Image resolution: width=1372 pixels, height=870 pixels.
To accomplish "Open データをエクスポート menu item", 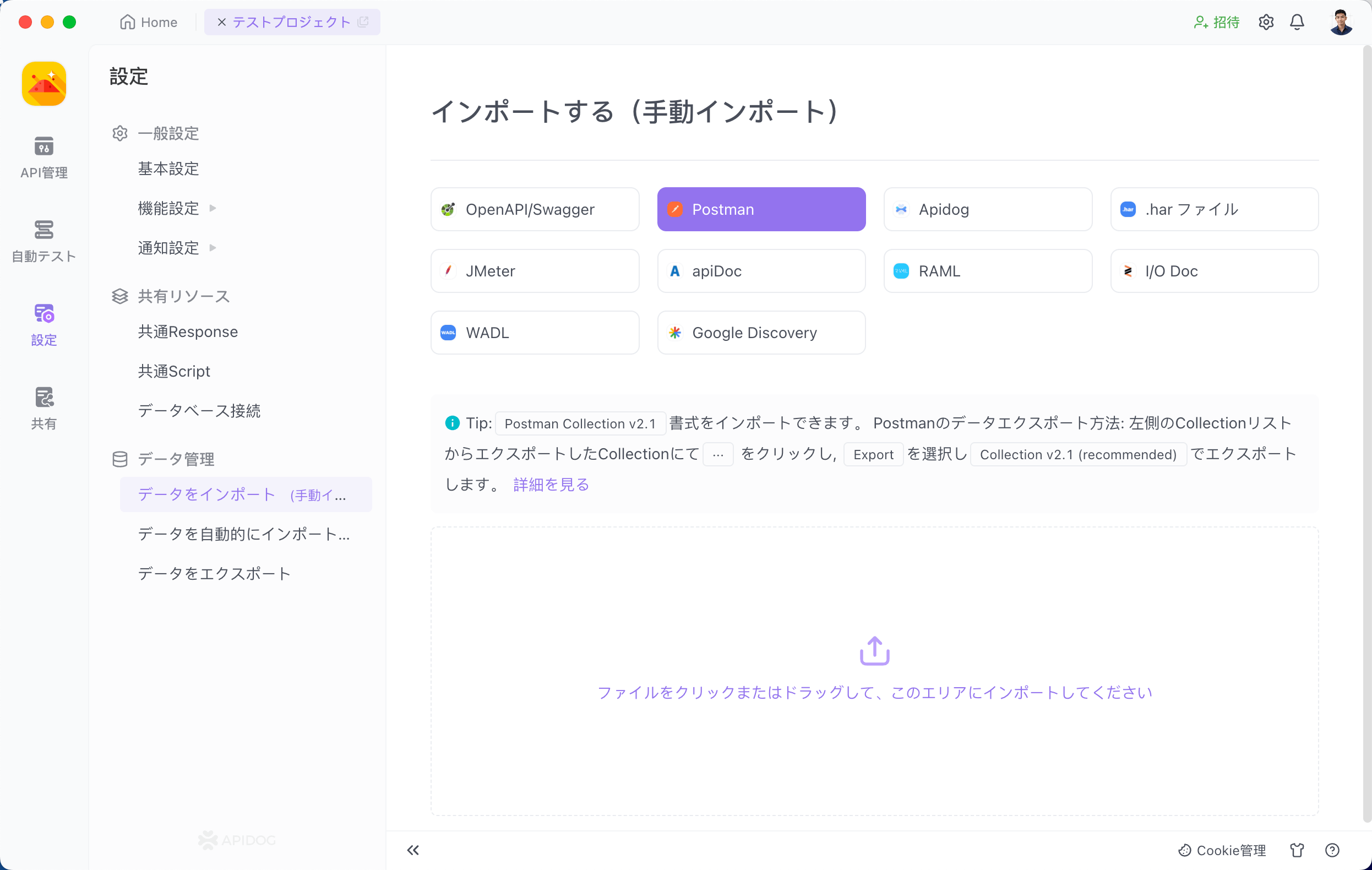I will 214,574.
